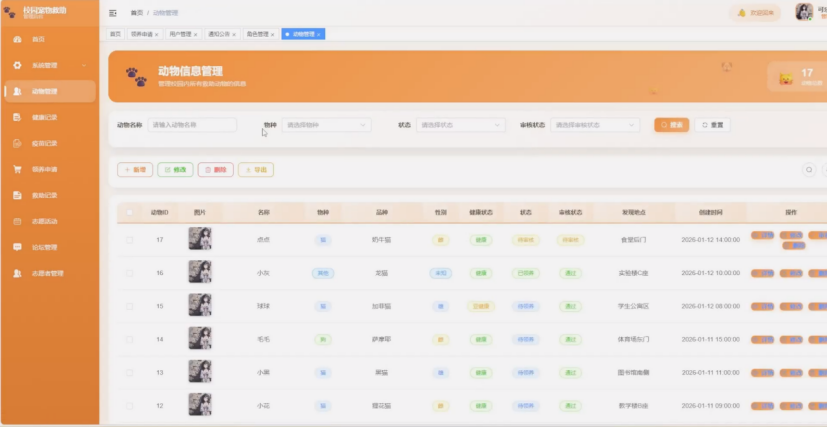This screenshot has width=827, height=427.
Task: Click the orange 搜索 button
Action: (x=671, y=125)
